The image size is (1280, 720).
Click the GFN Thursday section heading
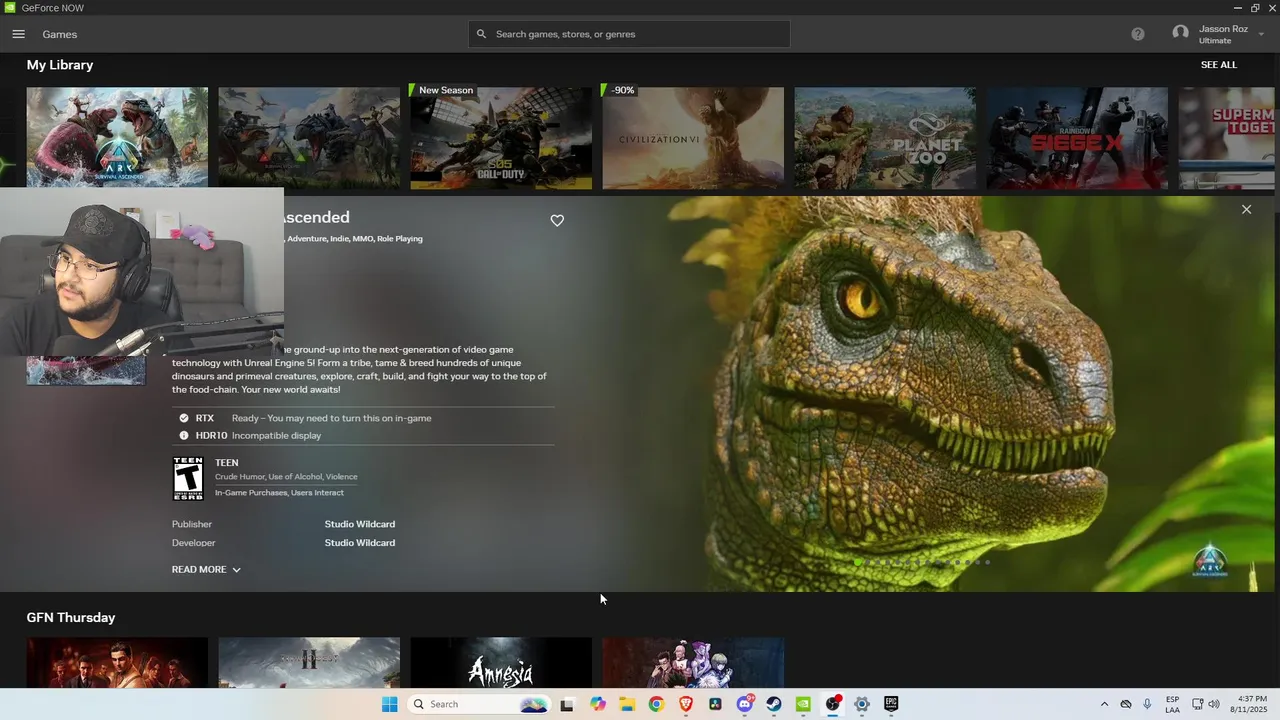(71, 618)
